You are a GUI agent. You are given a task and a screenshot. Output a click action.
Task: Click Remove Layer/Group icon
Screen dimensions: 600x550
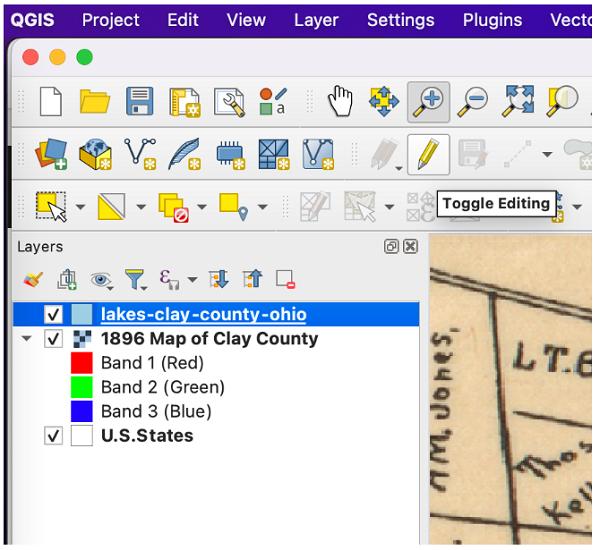(285, 279)
